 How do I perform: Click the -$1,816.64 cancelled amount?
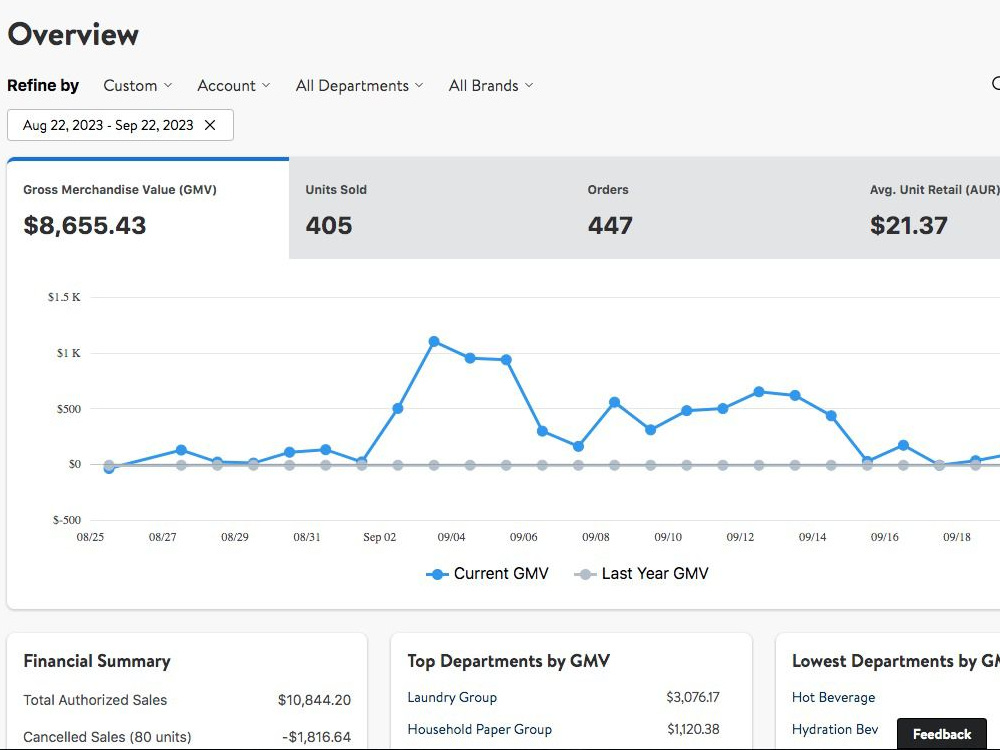(x=316, y=737)
